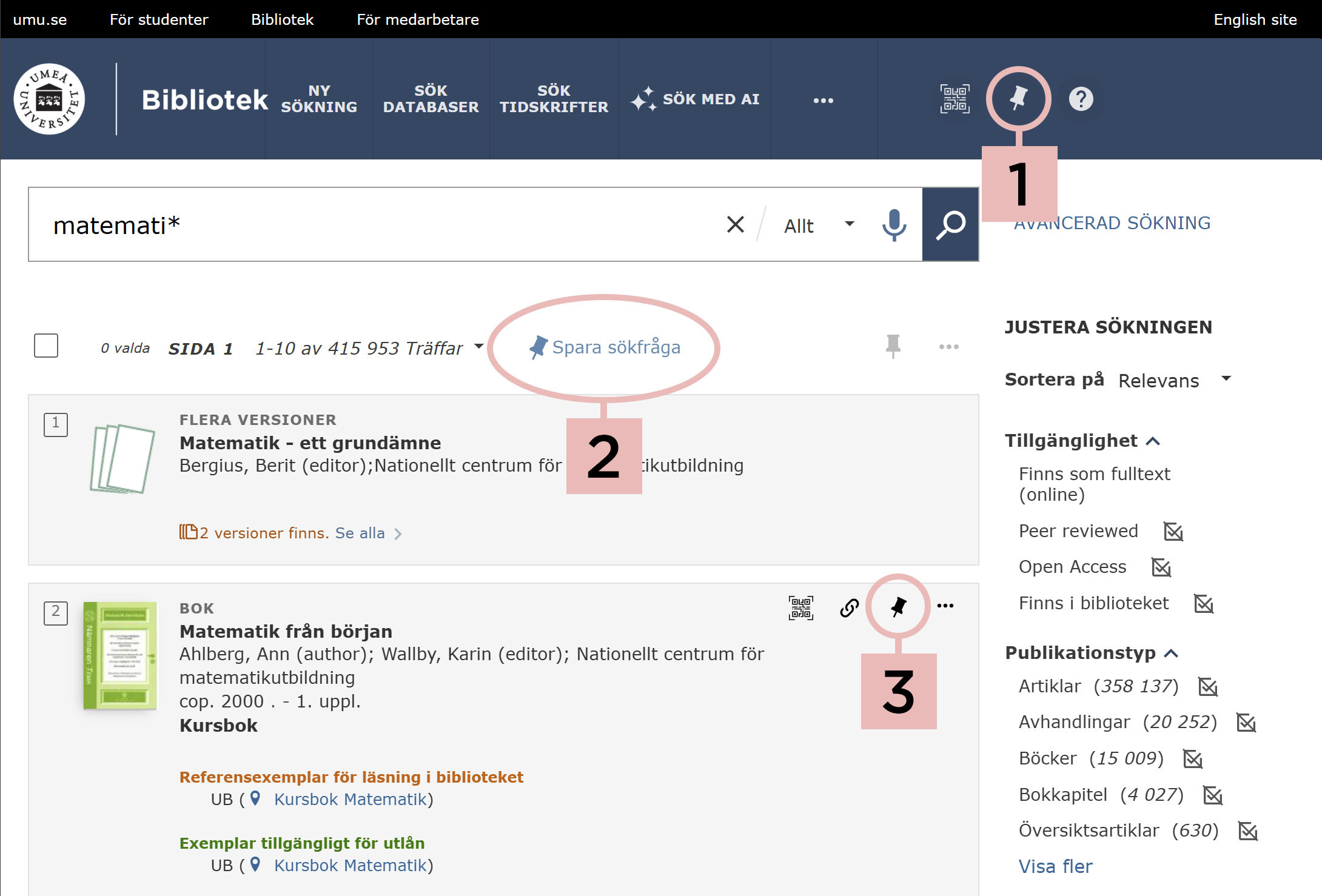The image size is (1322, 896).
Task: Click the help question mark icon
Action: coord(1081,99)
